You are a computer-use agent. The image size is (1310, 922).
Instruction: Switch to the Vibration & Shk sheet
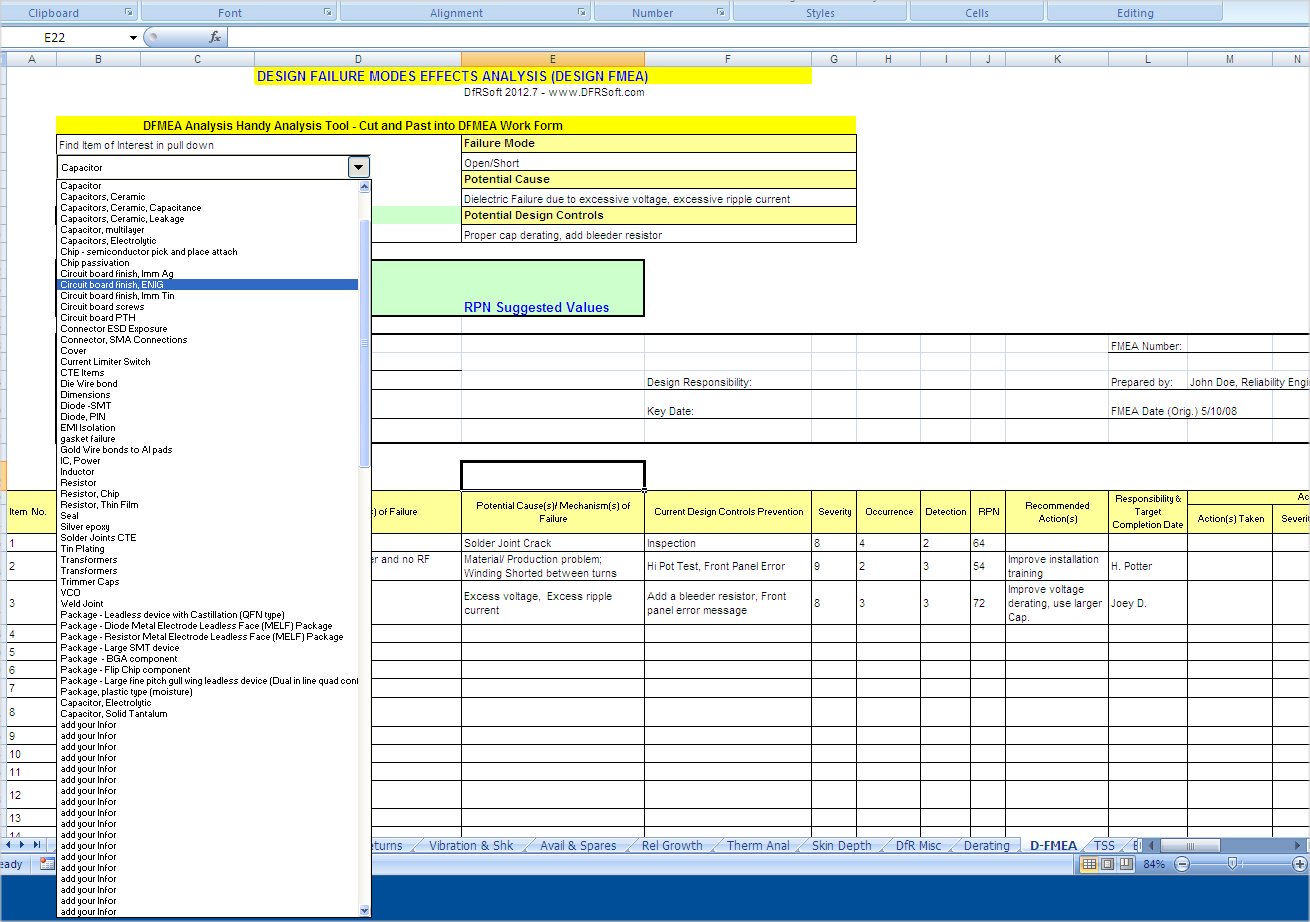click(x=471, y=845)
